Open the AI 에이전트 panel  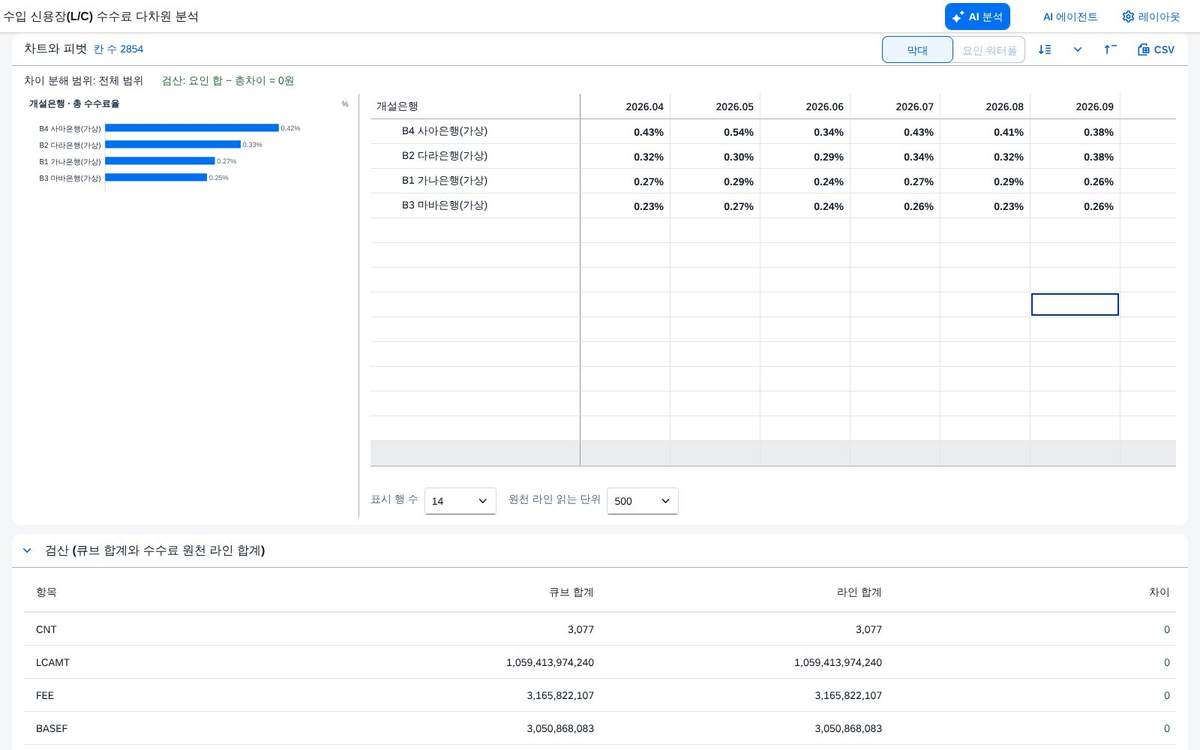tap(1070, 17)
